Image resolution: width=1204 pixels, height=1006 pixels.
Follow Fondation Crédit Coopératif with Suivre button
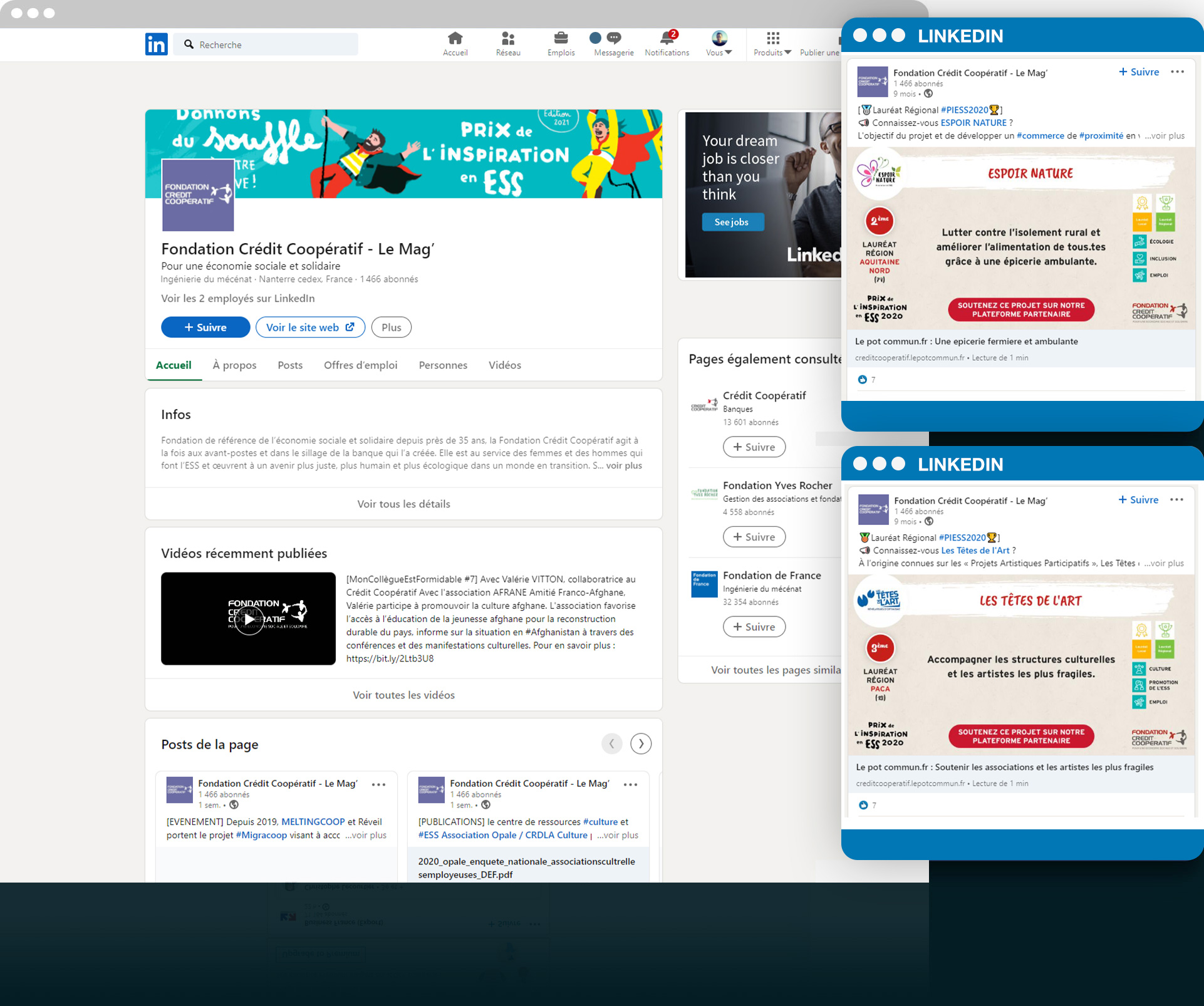(x=205, y=327)
